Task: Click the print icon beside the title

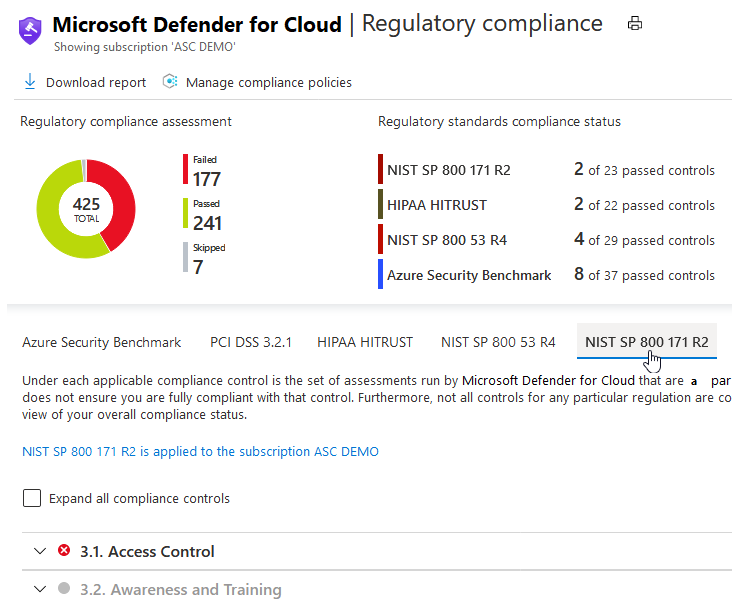Action: click(634, 24)
